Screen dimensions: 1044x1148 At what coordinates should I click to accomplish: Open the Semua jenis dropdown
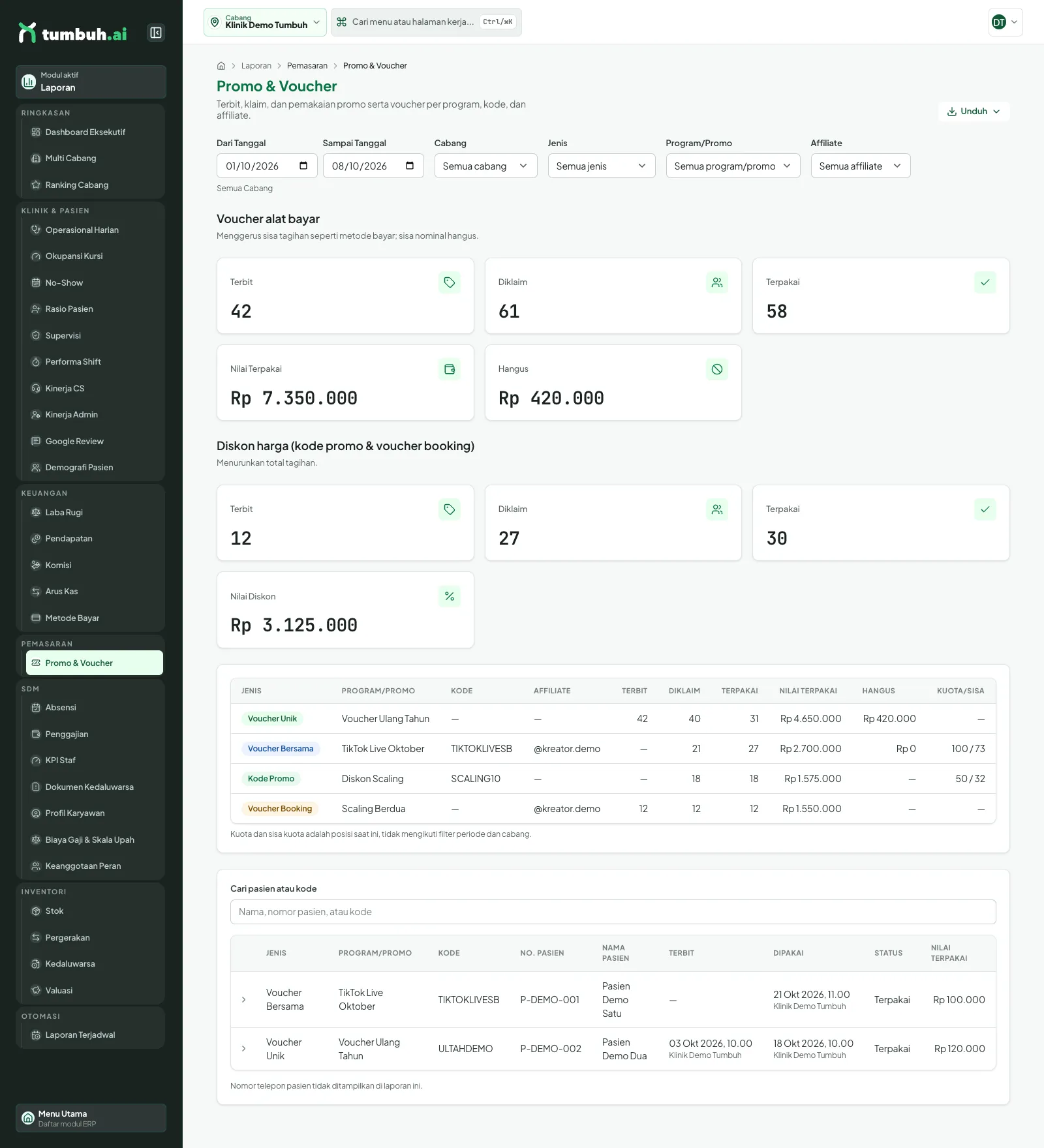point(602,166)
